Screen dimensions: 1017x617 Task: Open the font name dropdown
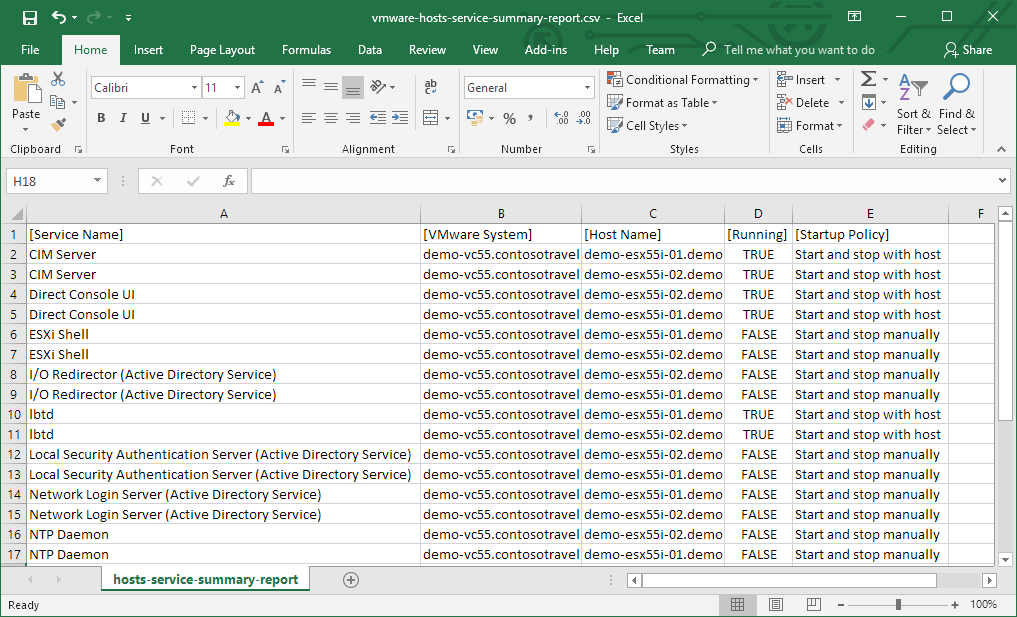(x=194, y=88)
